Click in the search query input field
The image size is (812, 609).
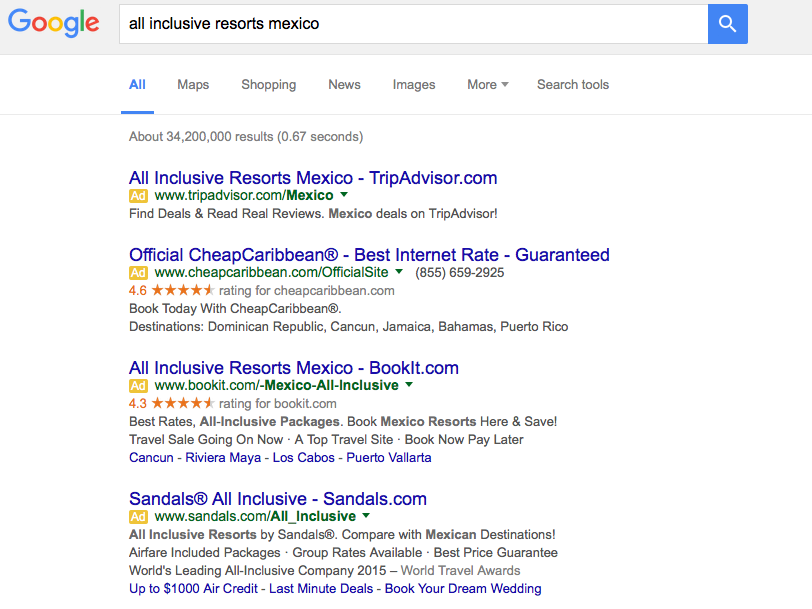click(413, 24)
